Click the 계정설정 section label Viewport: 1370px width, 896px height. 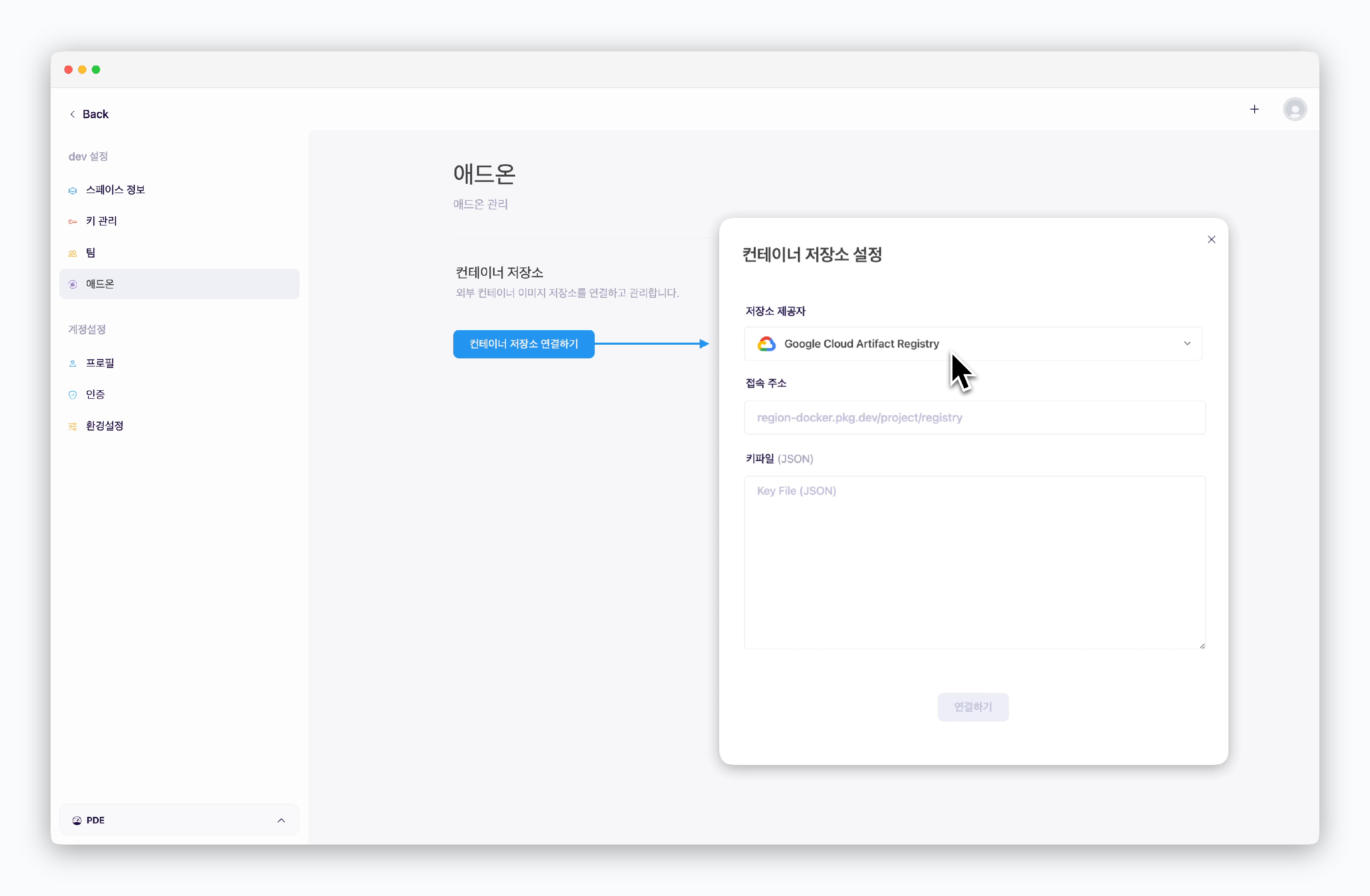(87, 329)
